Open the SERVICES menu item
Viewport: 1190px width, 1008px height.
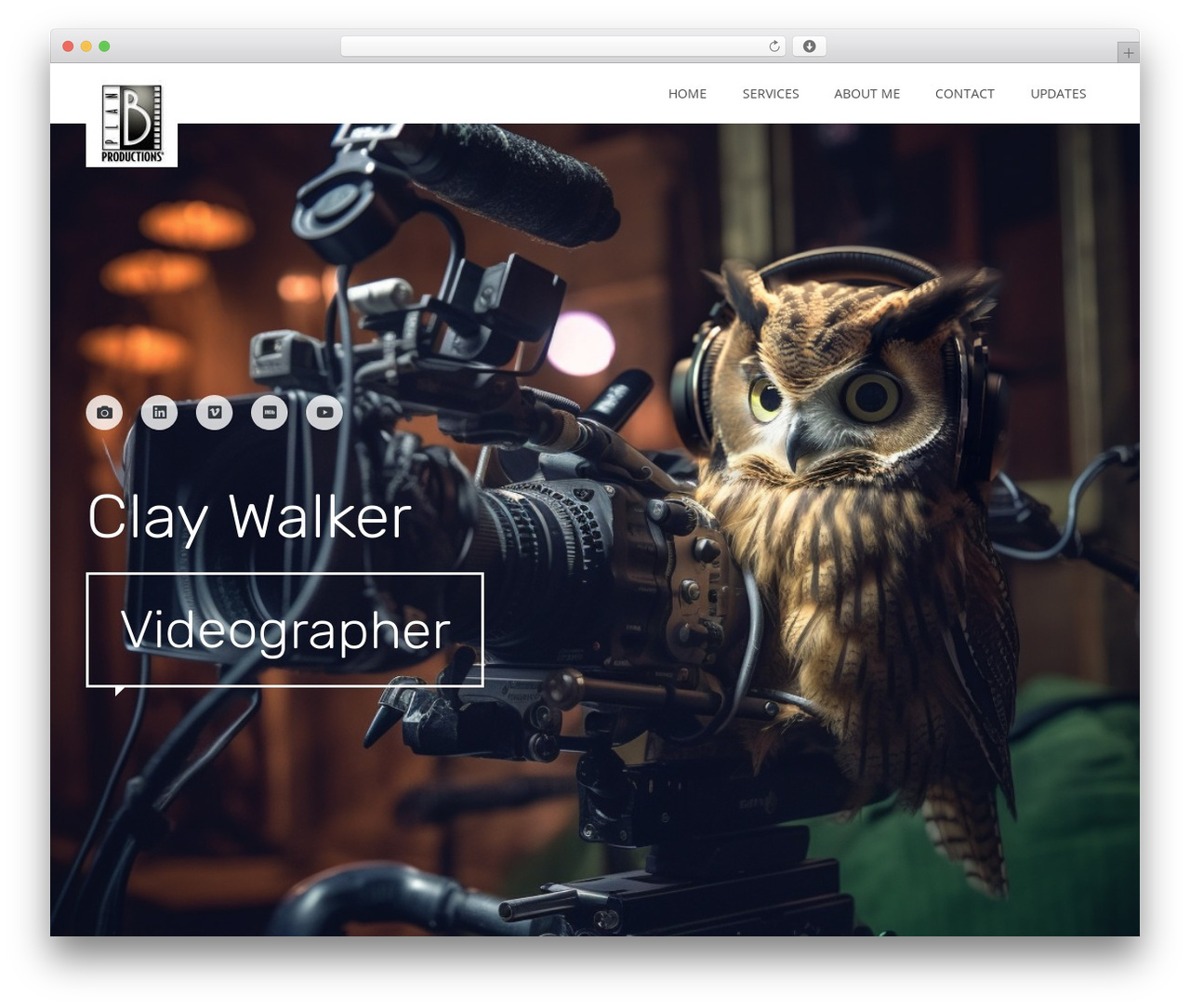771,94
